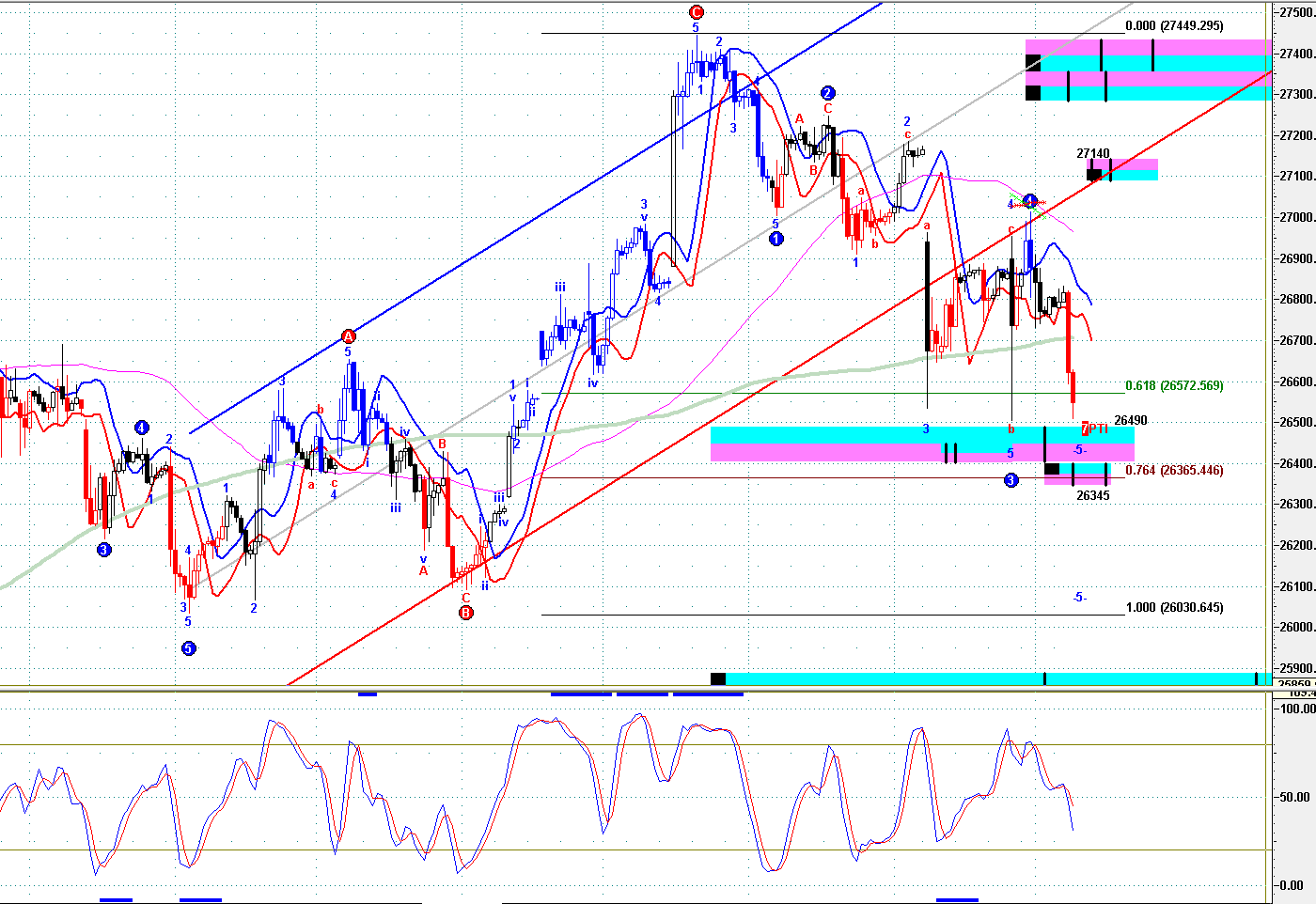
Task: Select the blue circled 2 wave marker
Action: 827,93
